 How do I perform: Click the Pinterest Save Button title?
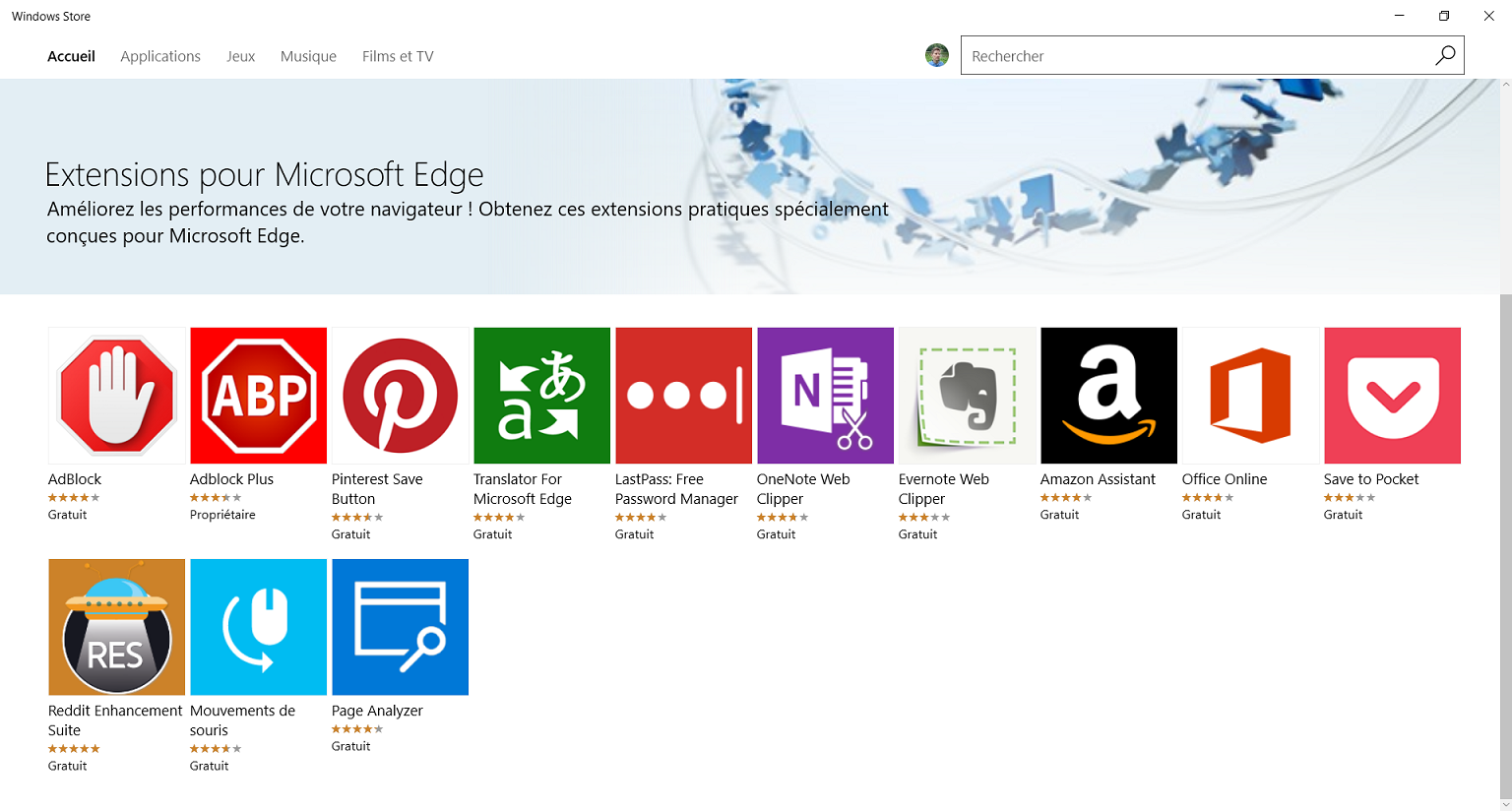[x=377, y=489]
